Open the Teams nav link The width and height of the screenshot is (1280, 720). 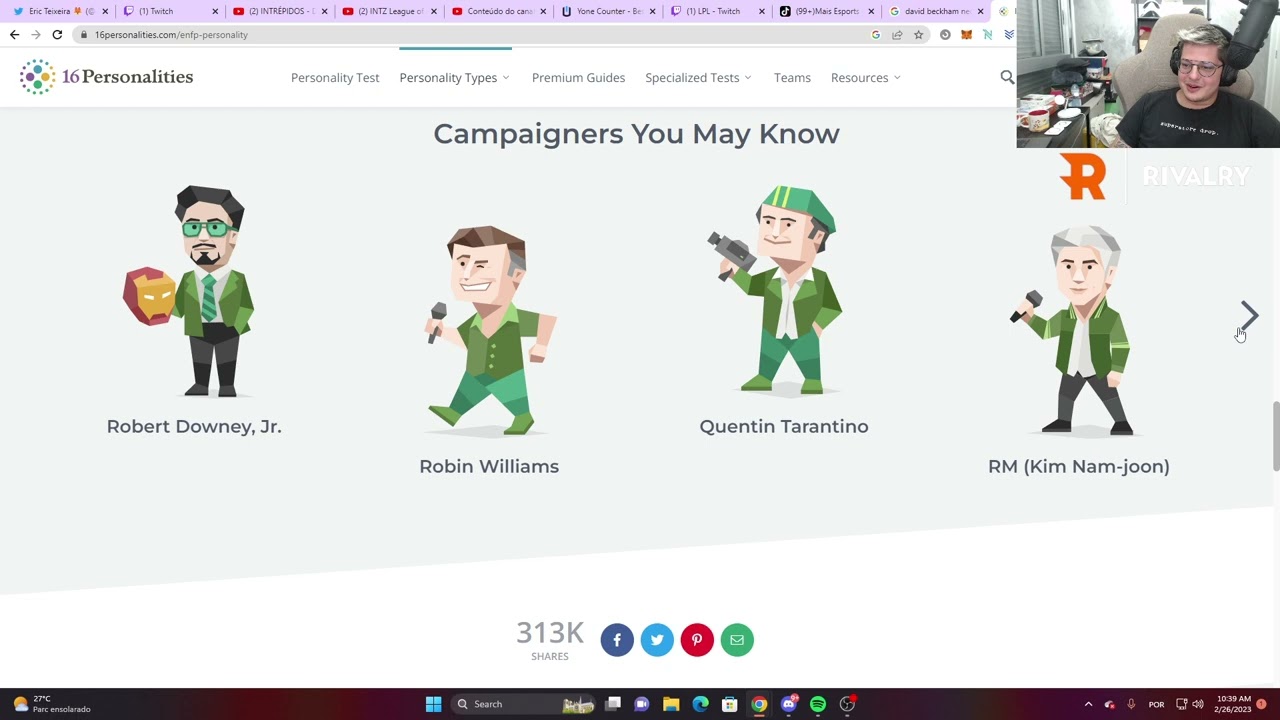pyautogui.click(x=792, y=77)
